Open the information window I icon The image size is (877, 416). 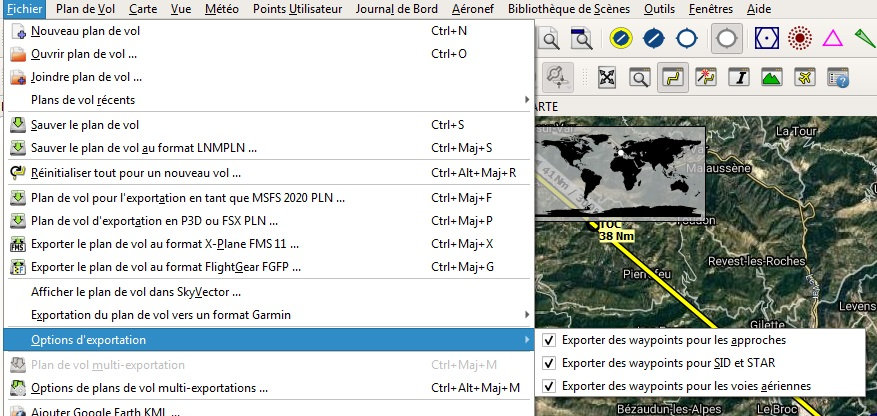click(739, 77)
